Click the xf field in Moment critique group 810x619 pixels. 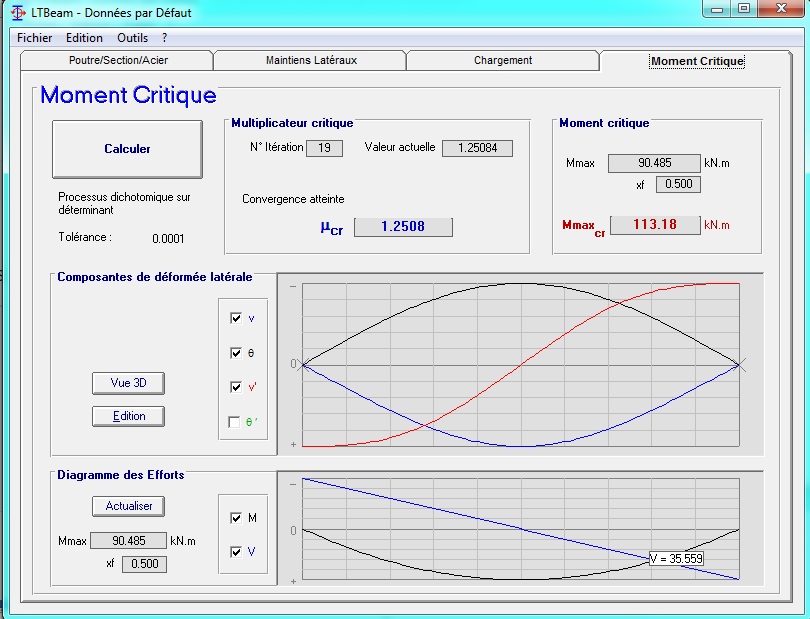(x=678, y=184)
